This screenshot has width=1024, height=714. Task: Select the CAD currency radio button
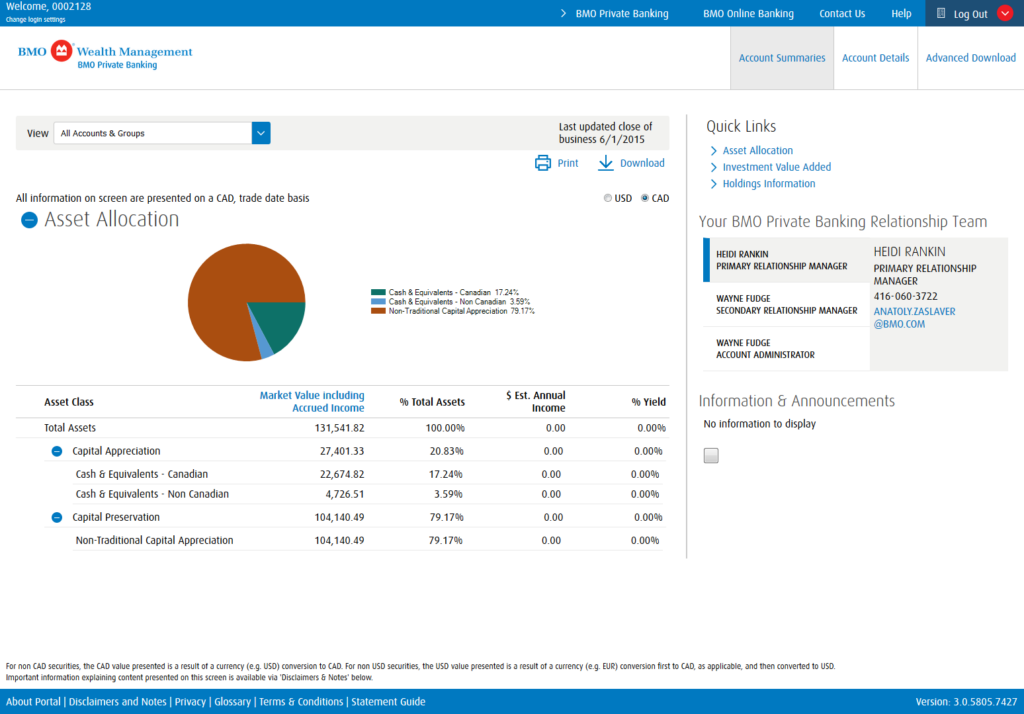tap(645, 198)
